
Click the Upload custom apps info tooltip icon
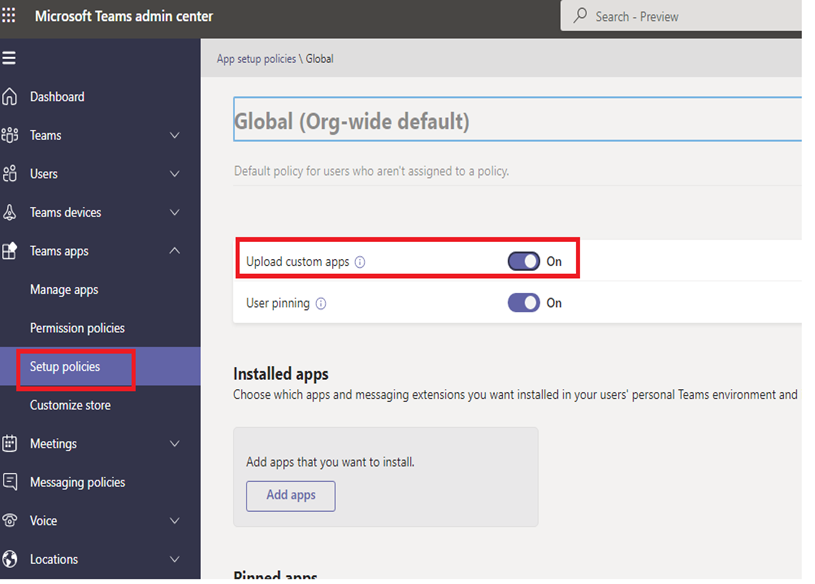pyautogui.click(x=360, y=260)
